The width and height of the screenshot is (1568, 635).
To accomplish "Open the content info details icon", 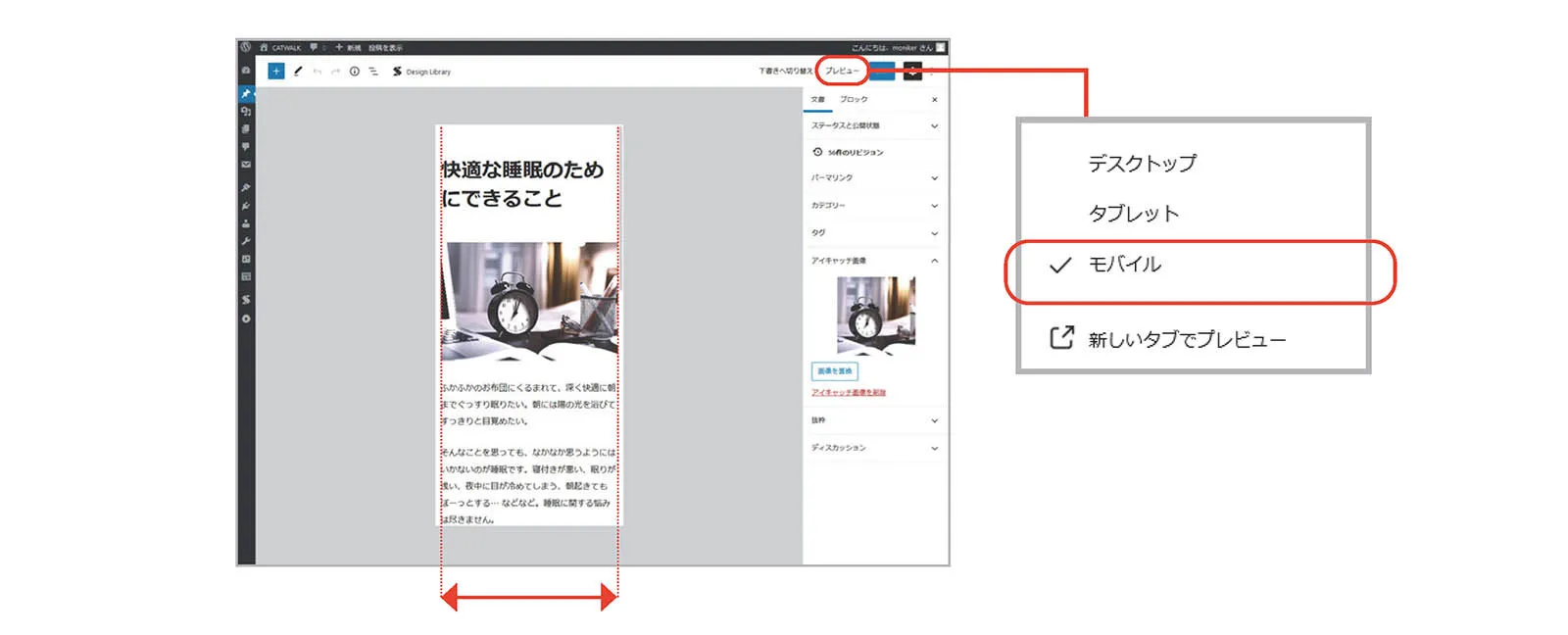I will 355,72.
